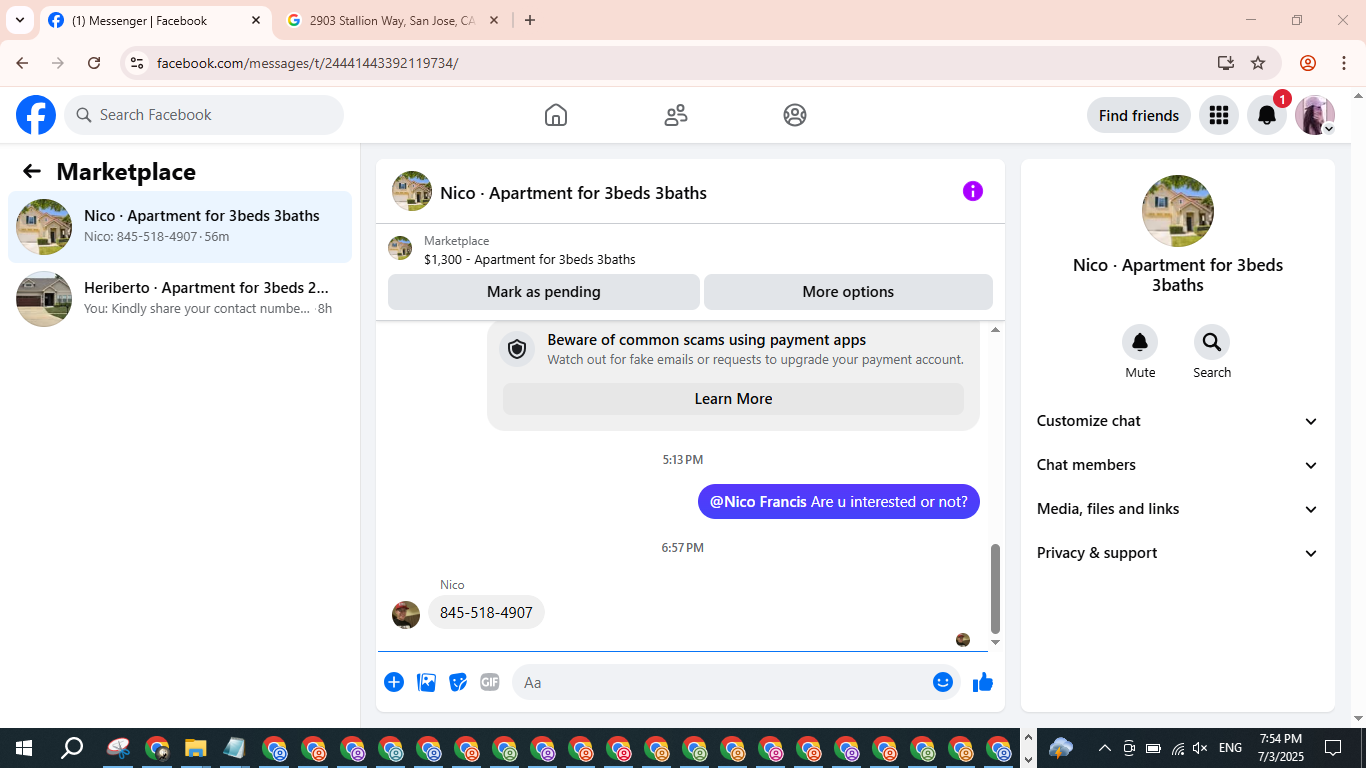
Task: Switch to the 2903 Stallion Way tab
Action: tap(391, 20)
